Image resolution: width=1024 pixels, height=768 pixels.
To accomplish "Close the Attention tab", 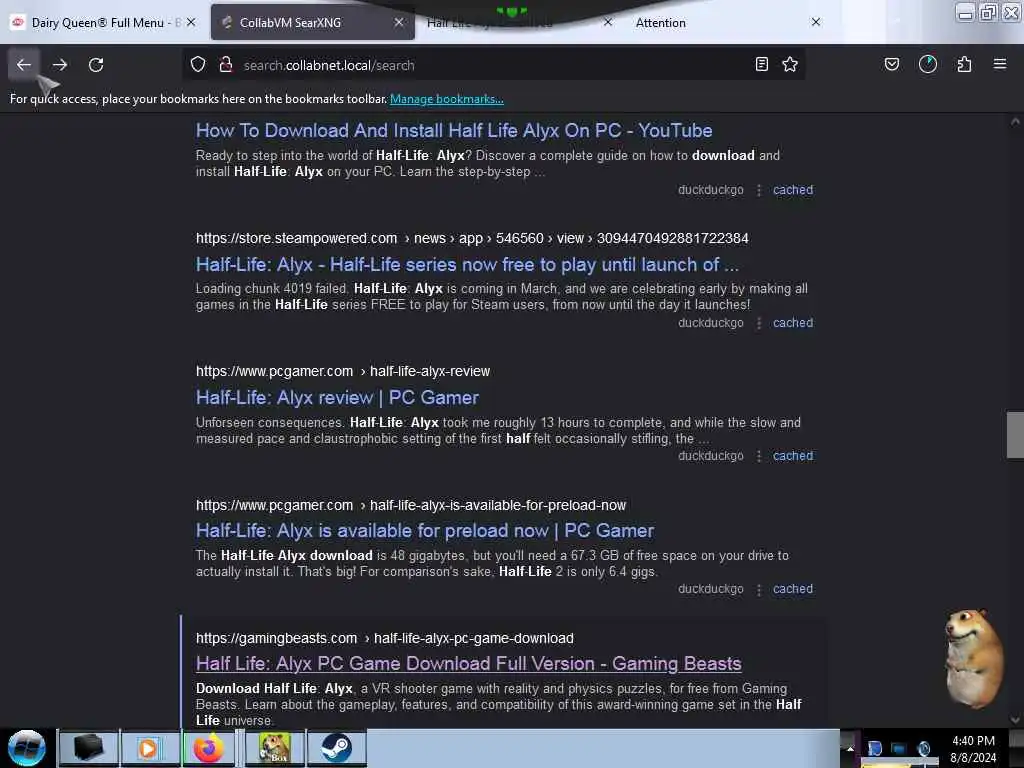I will click(816, 22).
